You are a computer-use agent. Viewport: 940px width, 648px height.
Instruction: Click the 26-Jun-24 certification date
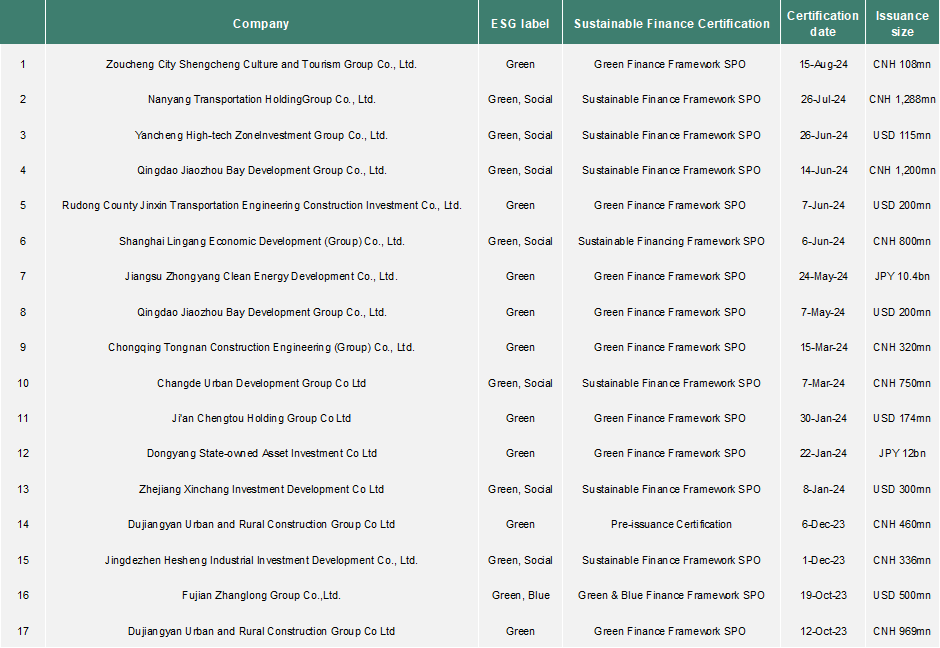[x=823, y=135]
